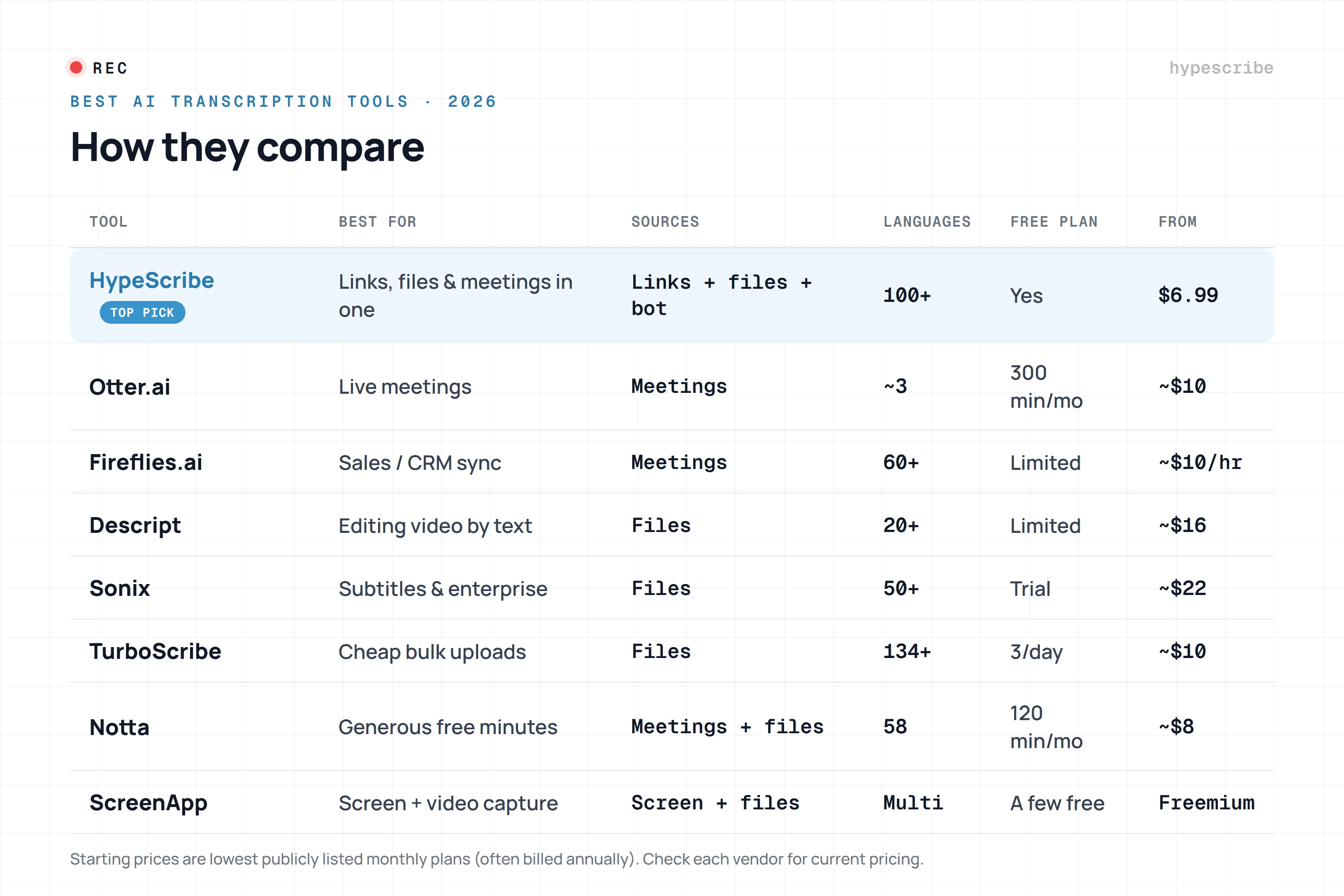Click the 'Sales / CRM sync' cell
This screenshot has width=1344, height=896.
(x=420, y=463)
